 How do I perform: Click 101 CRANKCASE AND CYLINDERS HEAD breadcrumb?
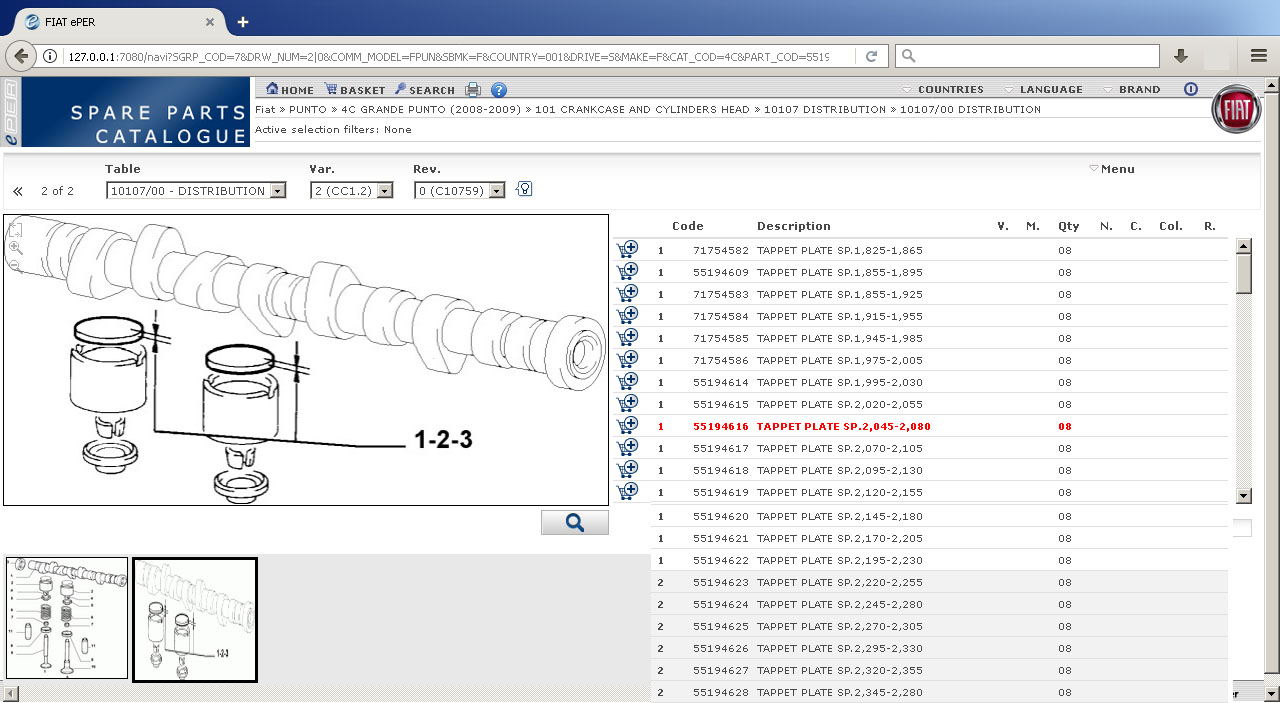tap(642, 110)
